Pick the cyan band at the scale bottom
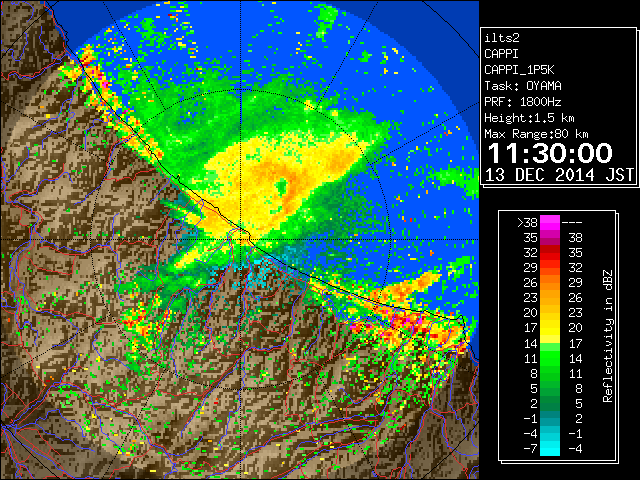Viewport: 640px width, 480px height. coord(550,448)
